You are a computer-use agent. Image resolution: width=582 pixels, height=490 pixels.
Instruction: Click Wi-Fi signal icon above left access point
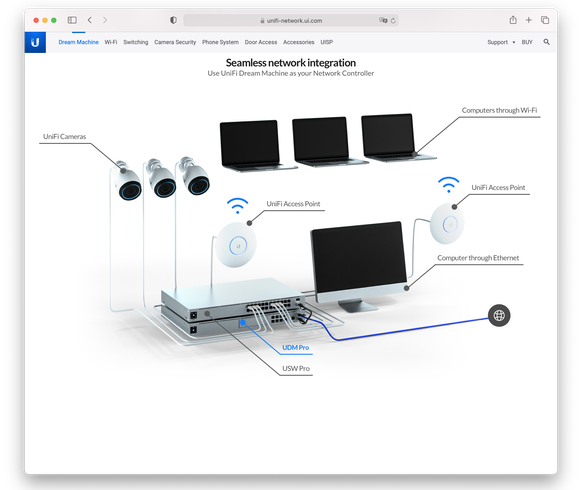click(238, 206)
